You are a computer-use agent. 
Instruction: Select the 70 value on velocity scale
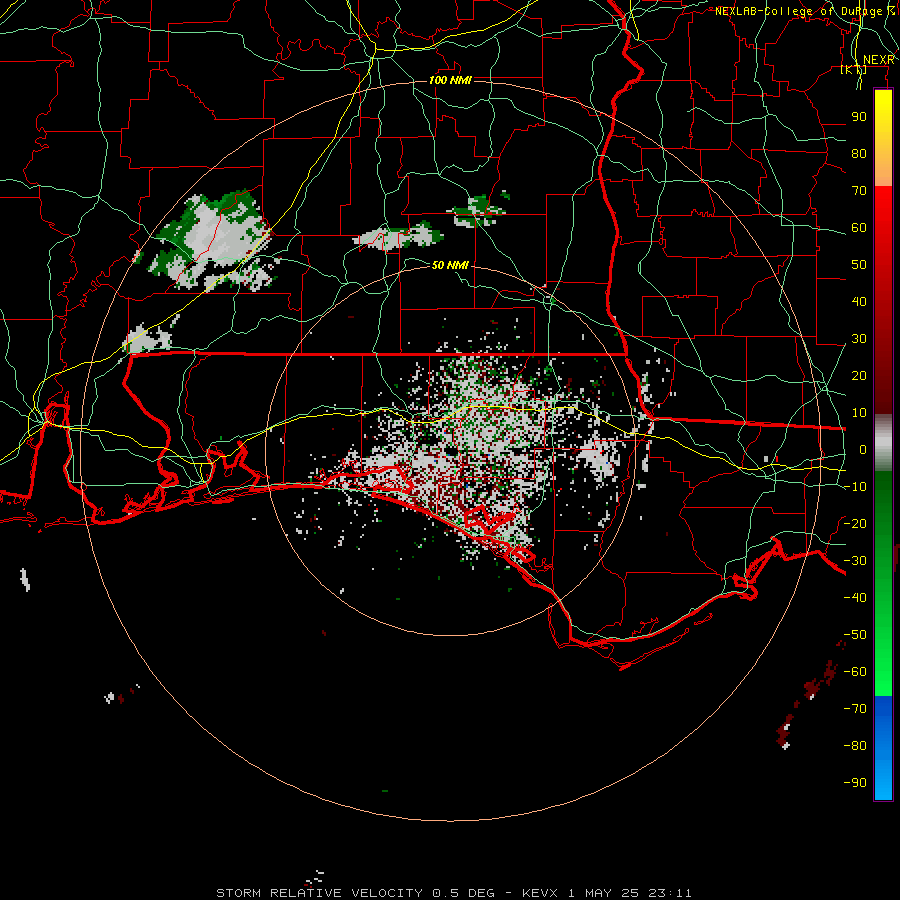point(859,191)
